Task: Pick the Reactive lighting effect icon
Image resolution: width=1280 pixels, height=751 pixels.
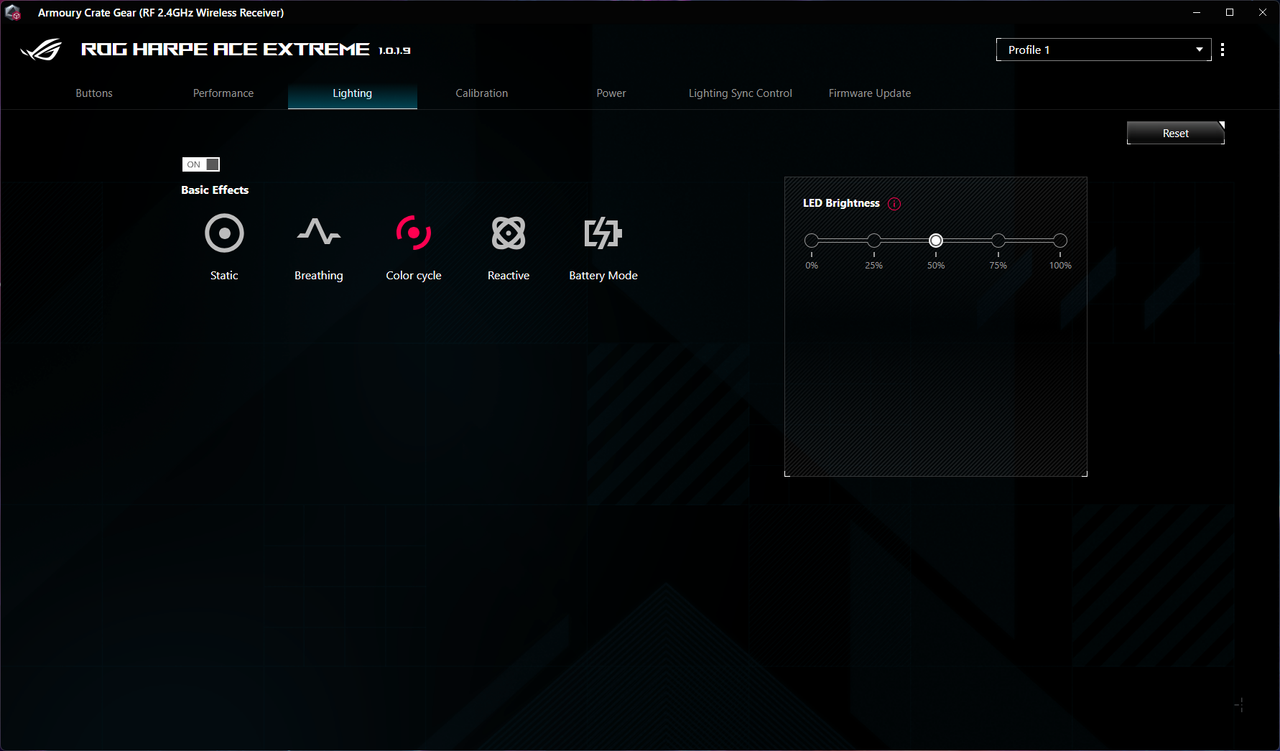Action: 508,233
